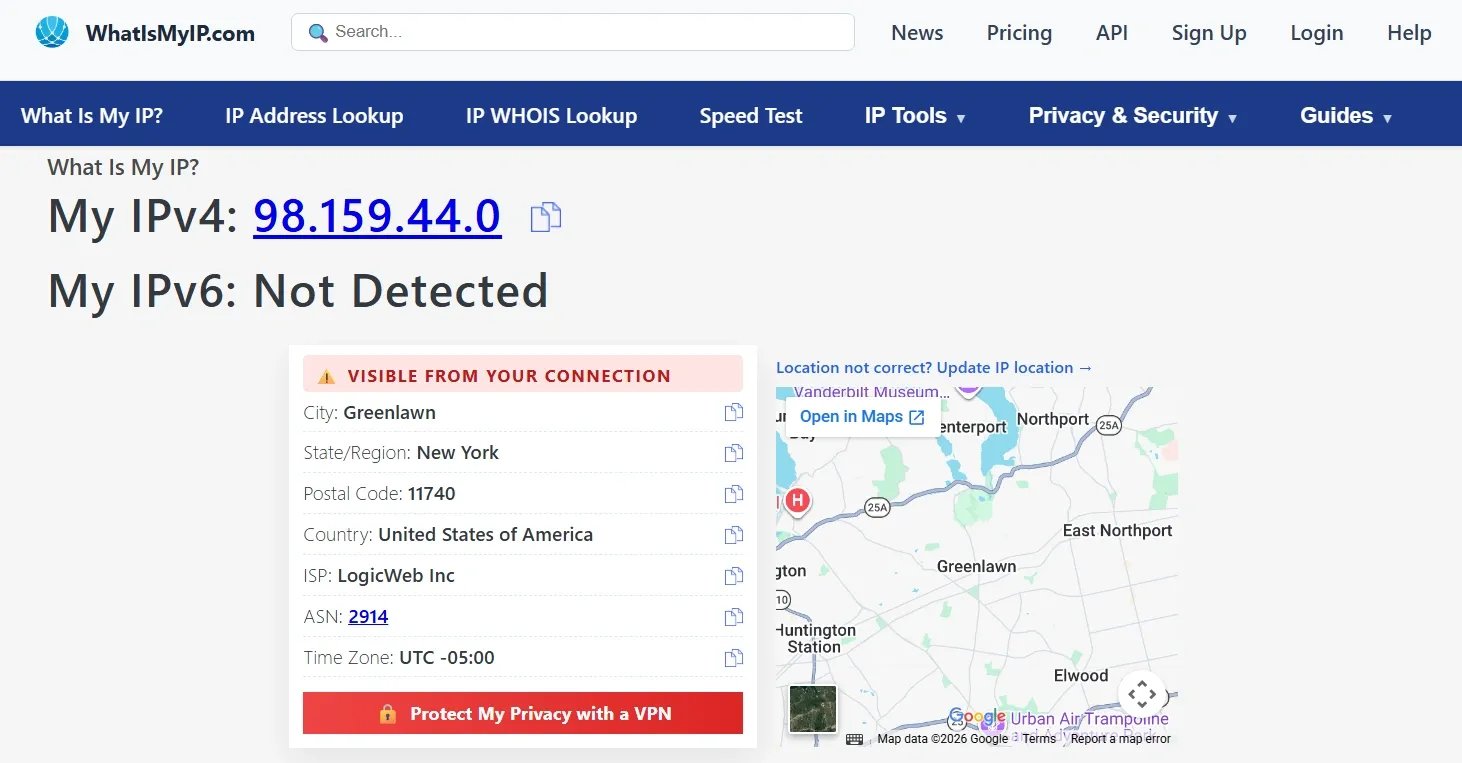The image size is (1462, 763).
Task: Click the search magnifier icon
Action: coord(318,33)
